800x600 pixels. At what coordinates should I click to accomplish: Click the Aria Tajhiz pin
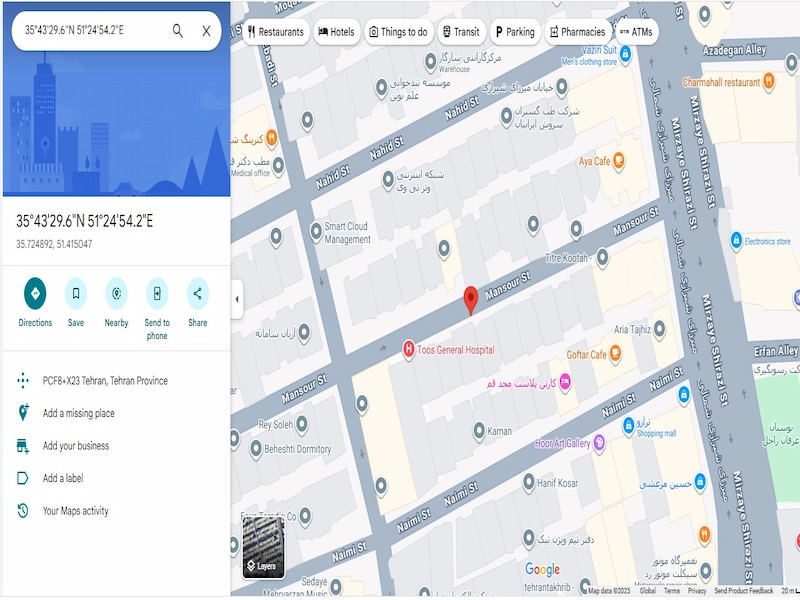pos(659,329)
